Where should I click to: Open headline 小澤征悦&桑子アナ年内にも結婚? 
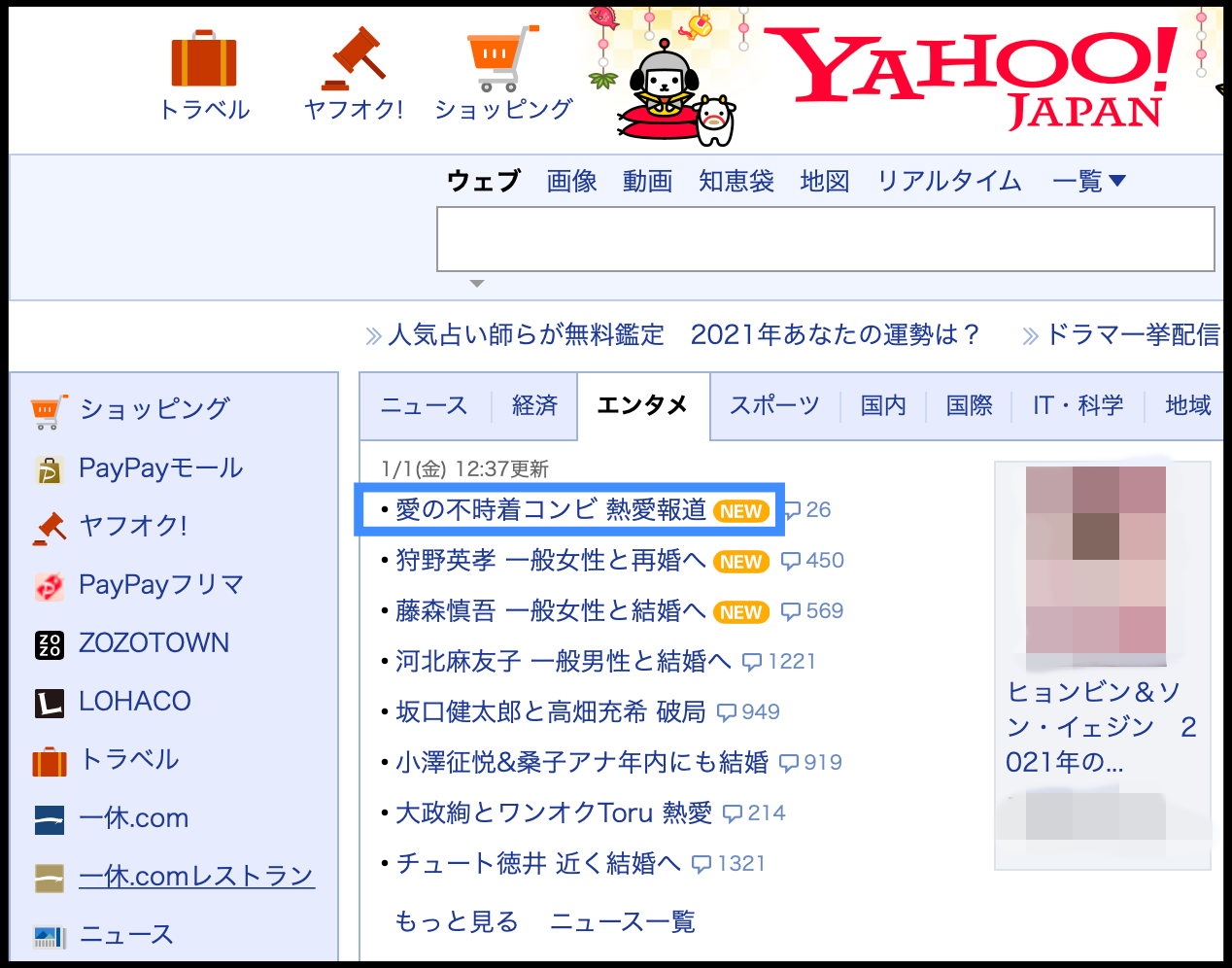tap(582, 763)
